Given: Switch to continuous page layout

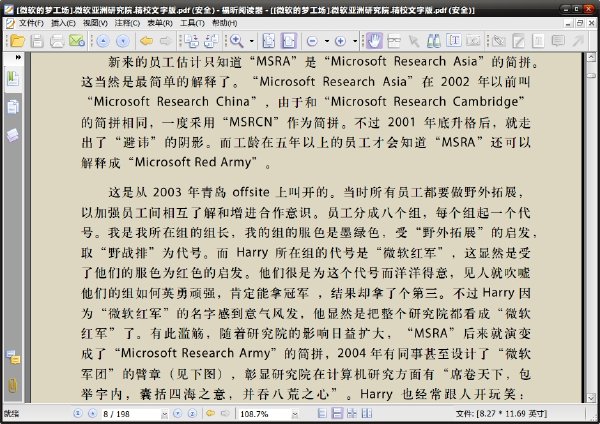Looking at the screenshot, I should coord(337,413).
